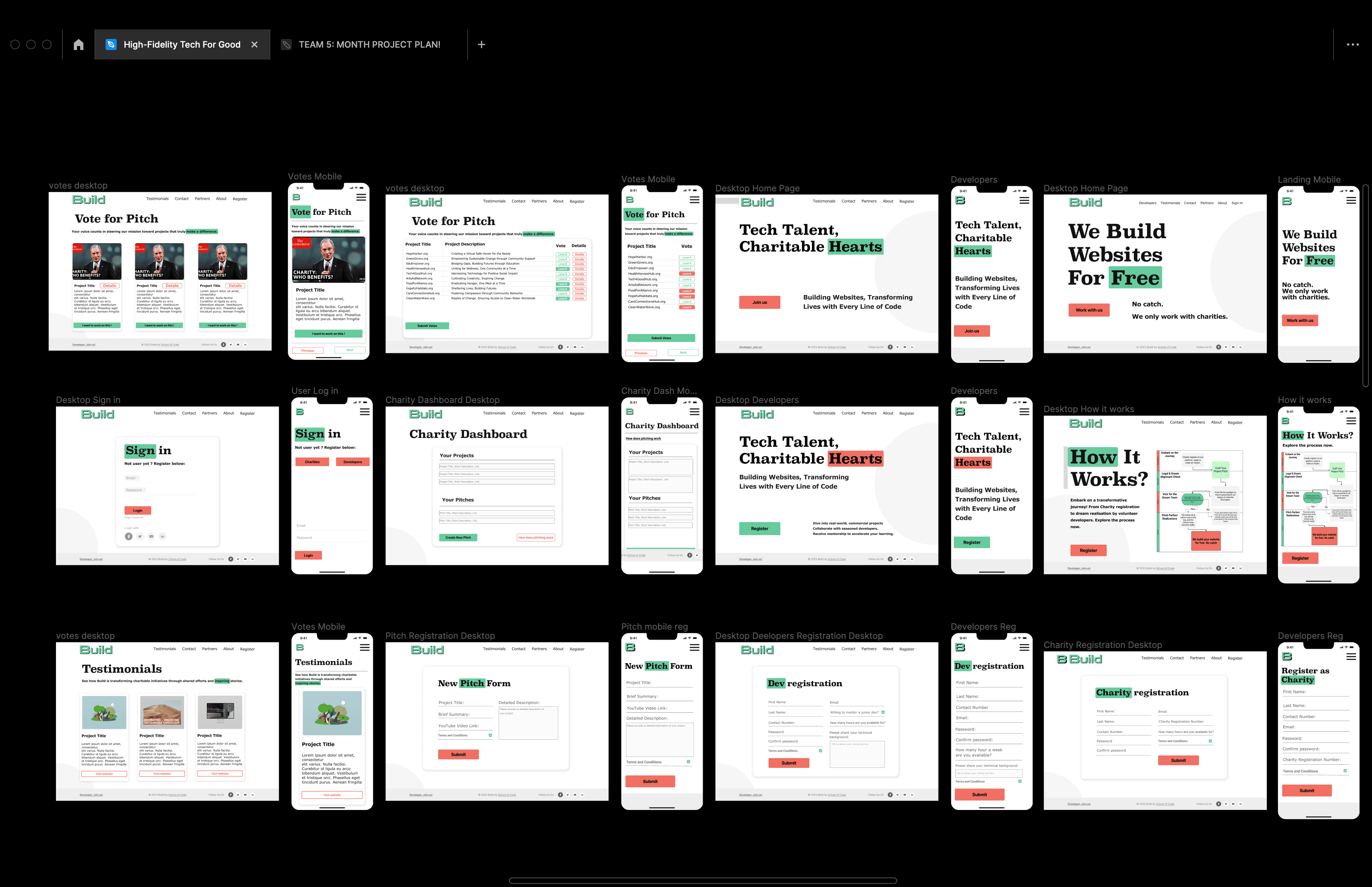The height and width of the screenshot is (887, 1372).
Task: Select the Desktop How it works frame label
Action: coord(1089,409)
